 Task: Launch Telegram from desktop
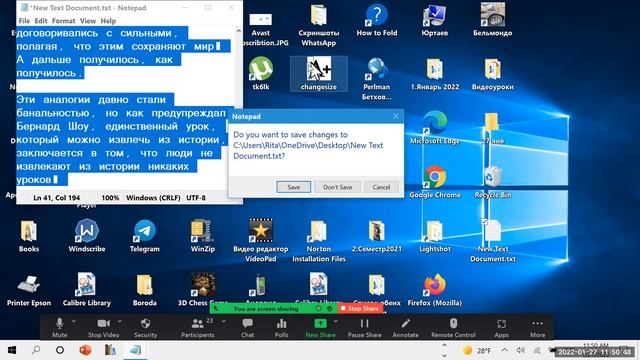point(144,236)
